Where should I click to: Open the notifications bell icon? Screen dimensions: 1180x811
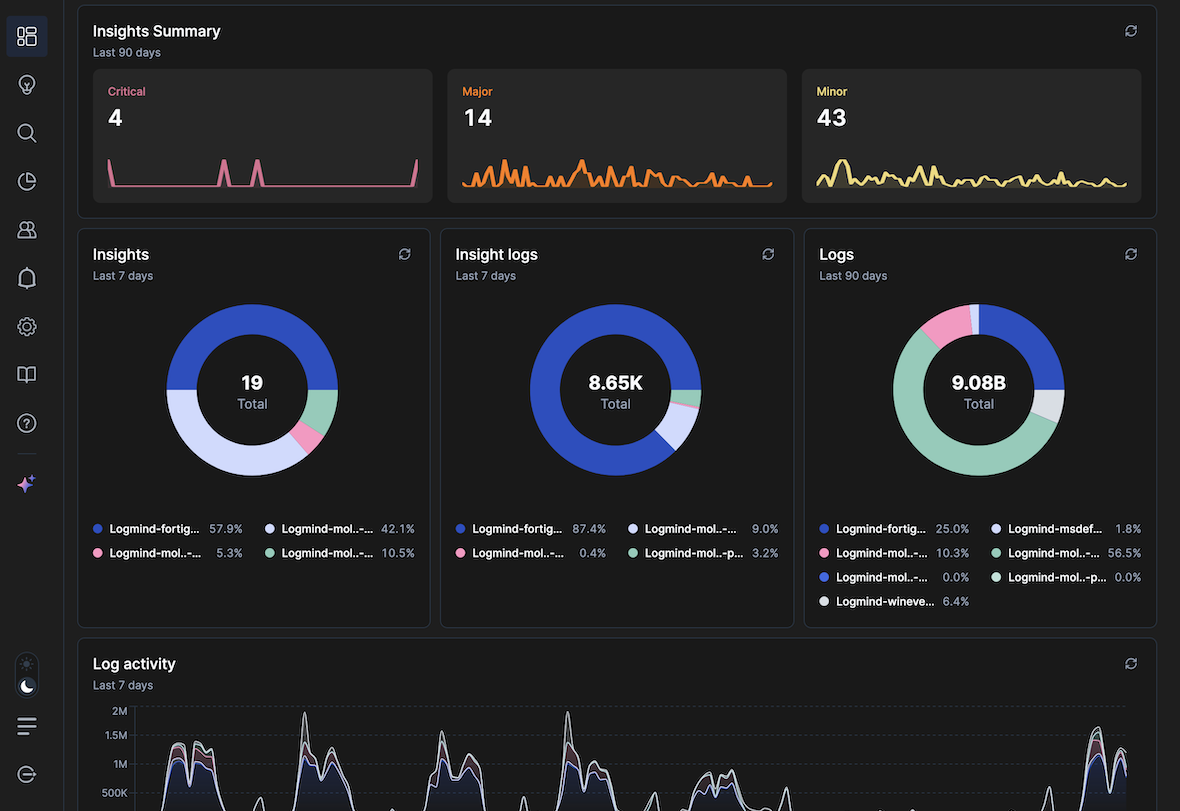pos(27,278)
